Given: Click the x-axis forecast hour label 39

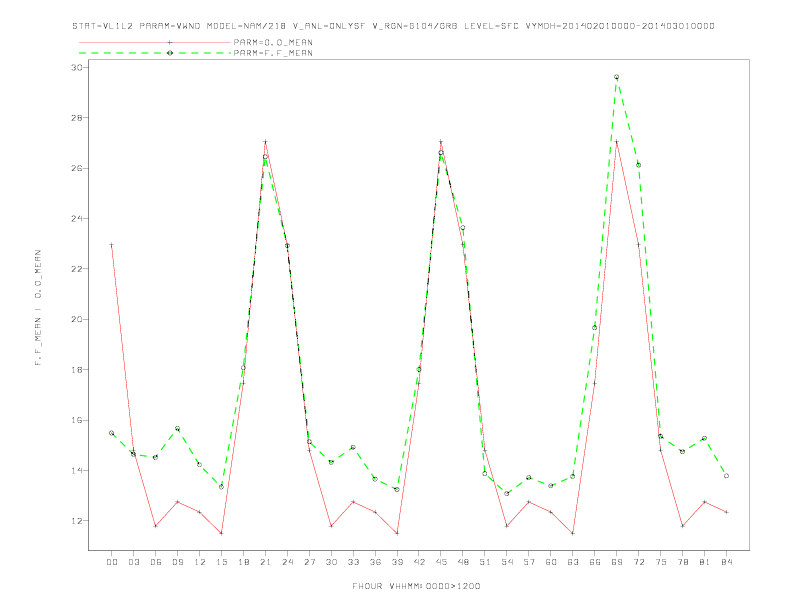Looking at the screenshot, I should pos(397,562).
